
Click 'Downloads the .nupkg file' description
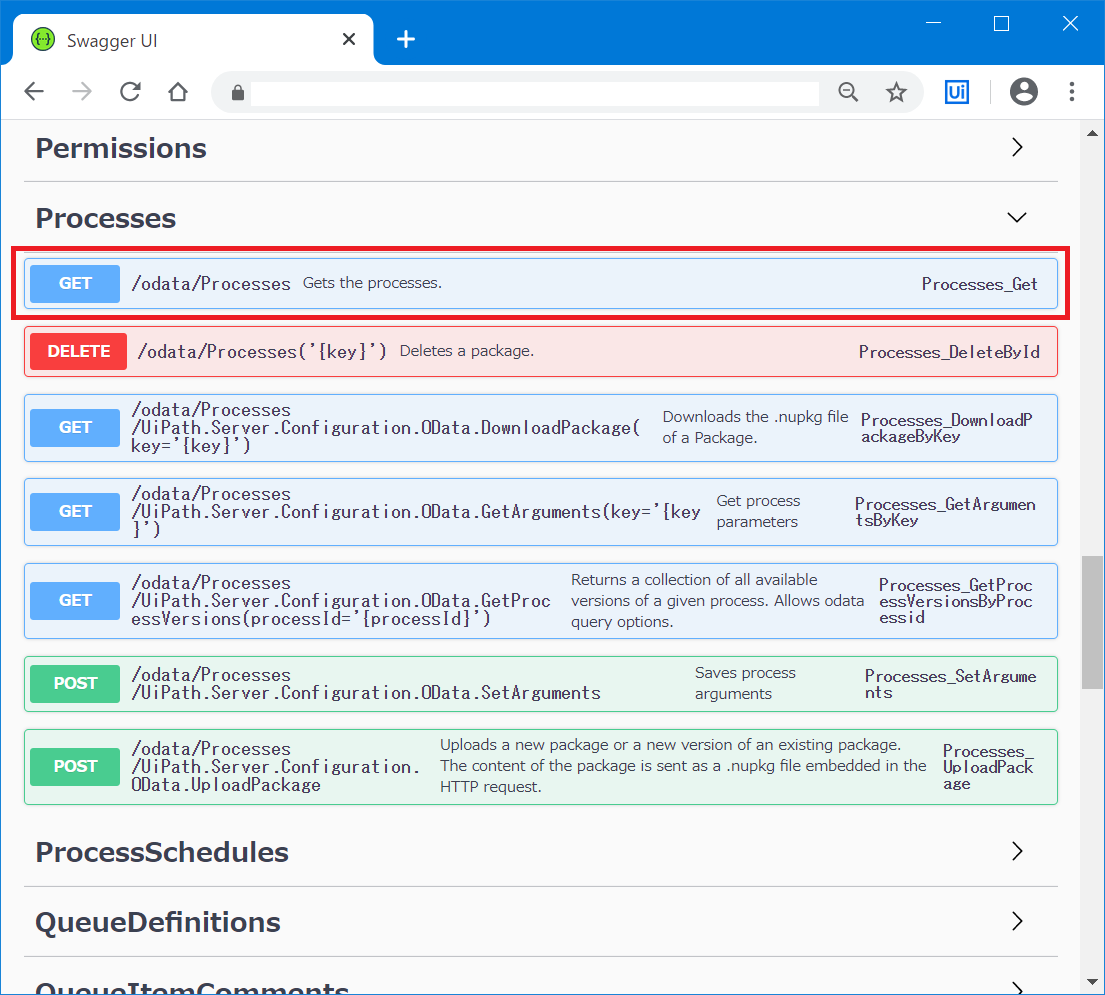tap(755, 427)
